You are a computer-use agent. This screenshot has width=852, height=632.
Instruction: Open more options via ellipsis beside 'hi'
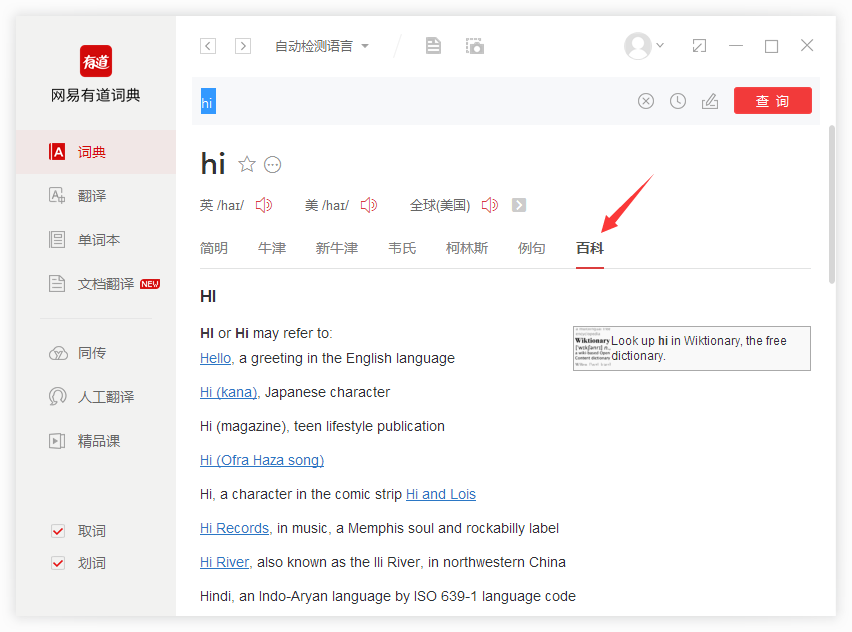click(271, 164)
